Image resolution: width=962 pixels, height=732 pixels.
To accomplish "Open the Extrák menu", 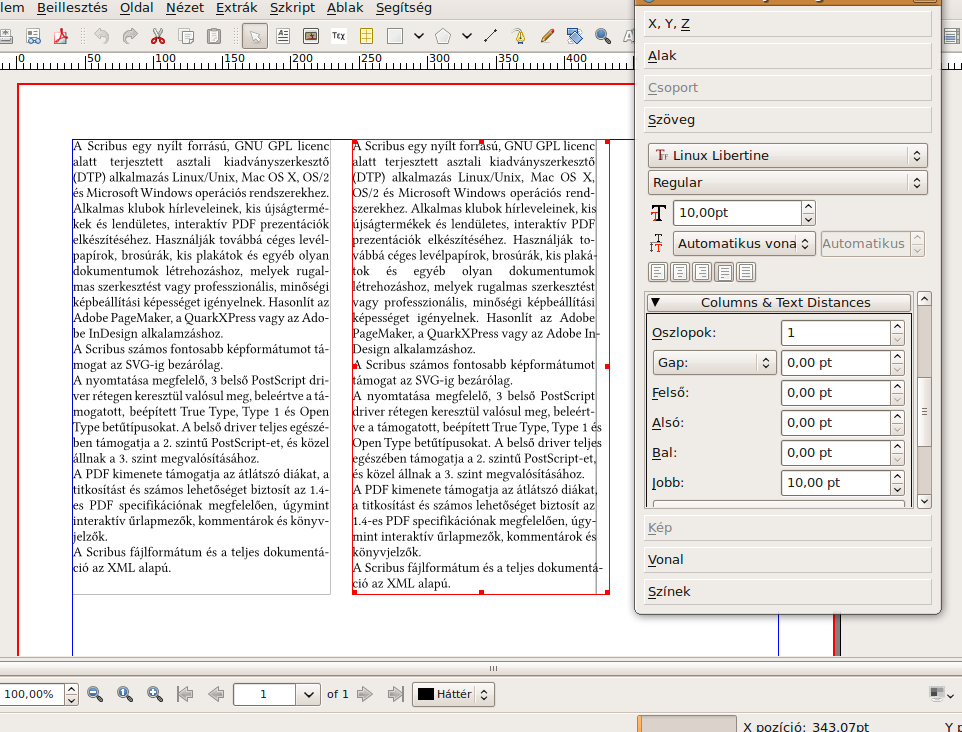I will click(236, 8).
